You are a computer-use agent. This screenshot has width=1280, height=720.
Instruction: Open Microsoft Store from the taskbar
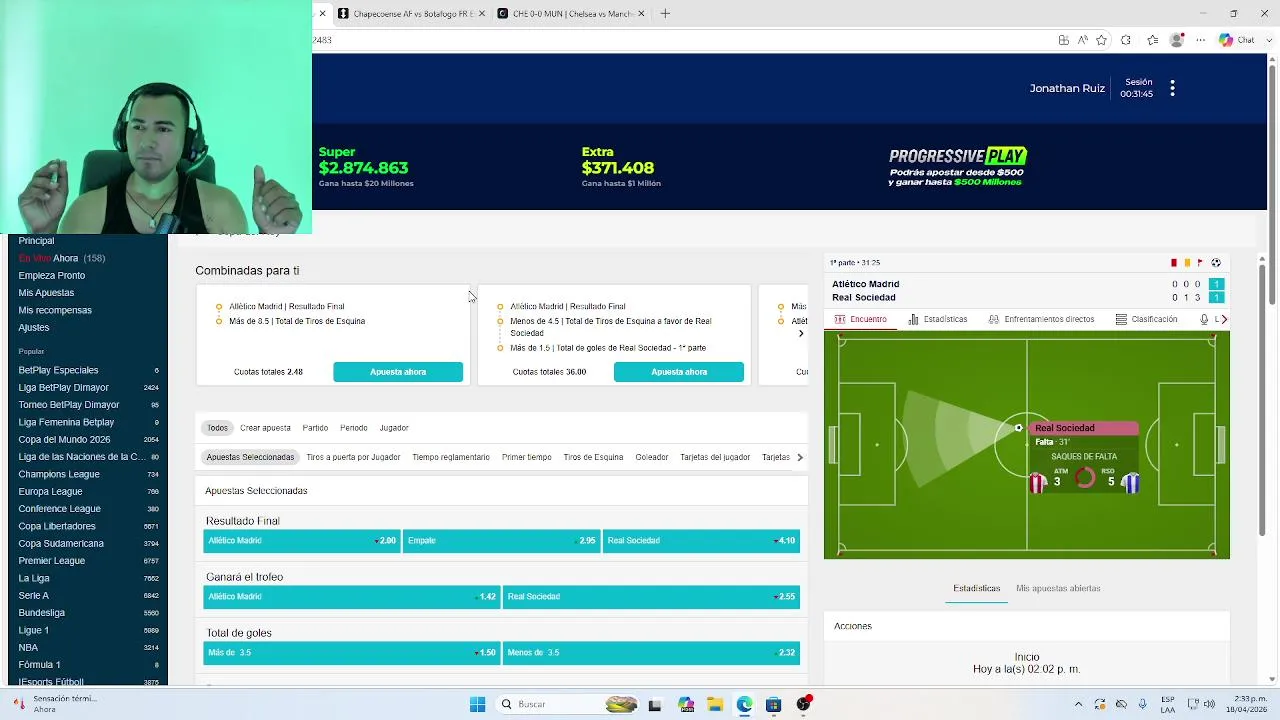[773, 704]
